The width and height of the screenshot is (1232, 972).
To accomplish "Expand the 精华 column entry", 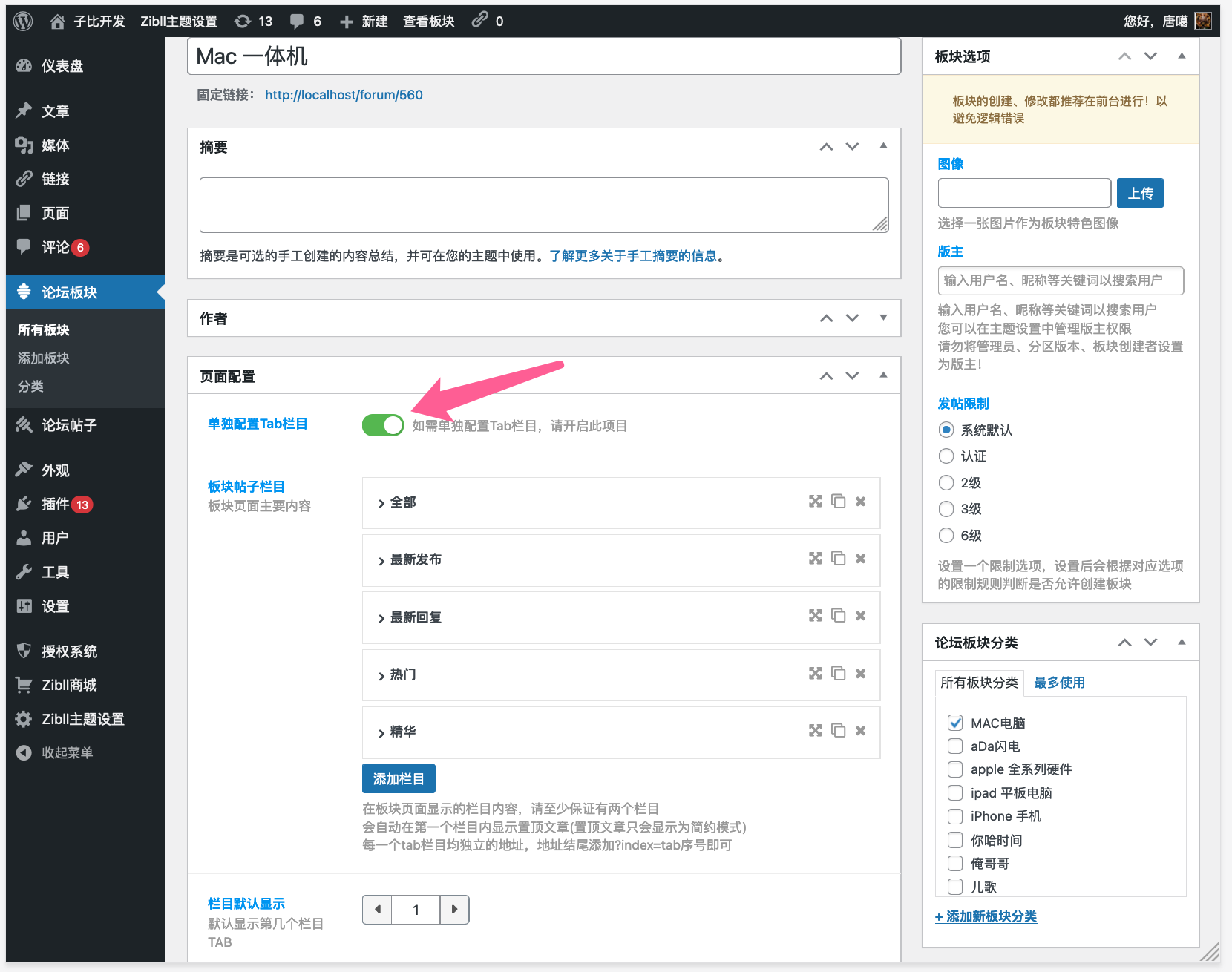I will coord(380,732).
